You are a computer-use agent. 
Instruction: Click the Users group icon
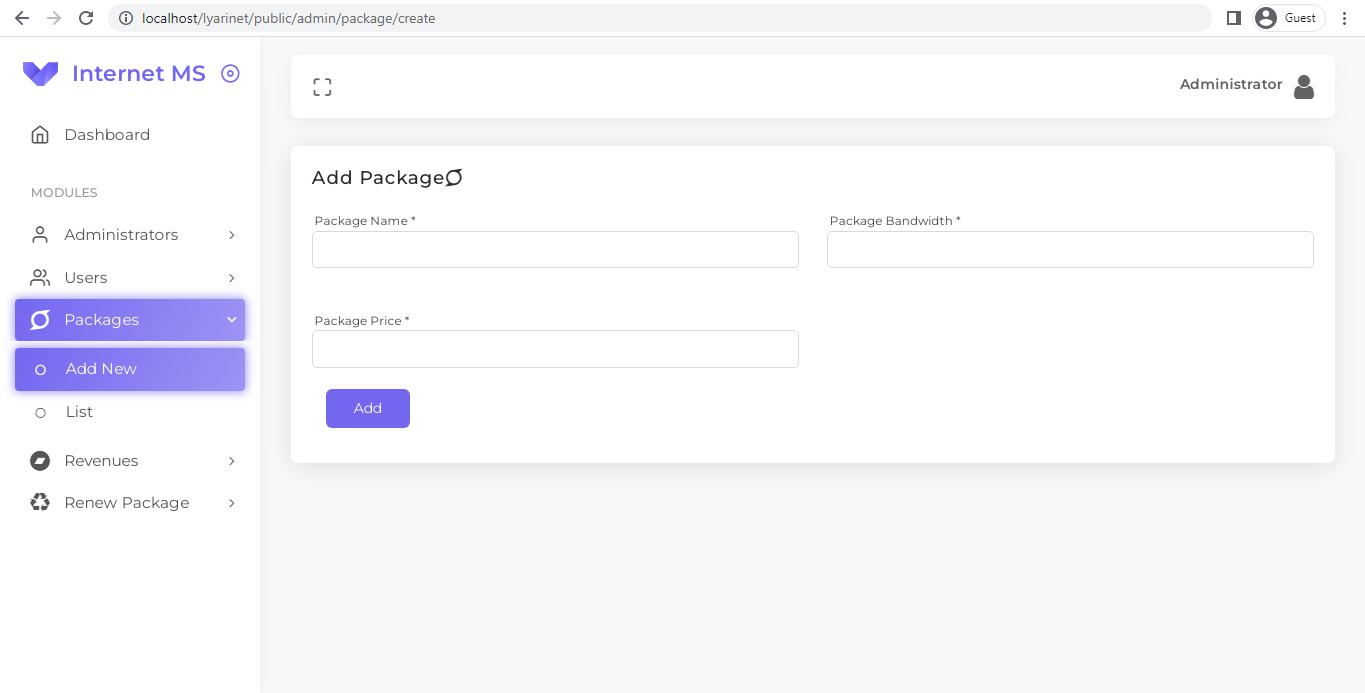click(39, 277)
